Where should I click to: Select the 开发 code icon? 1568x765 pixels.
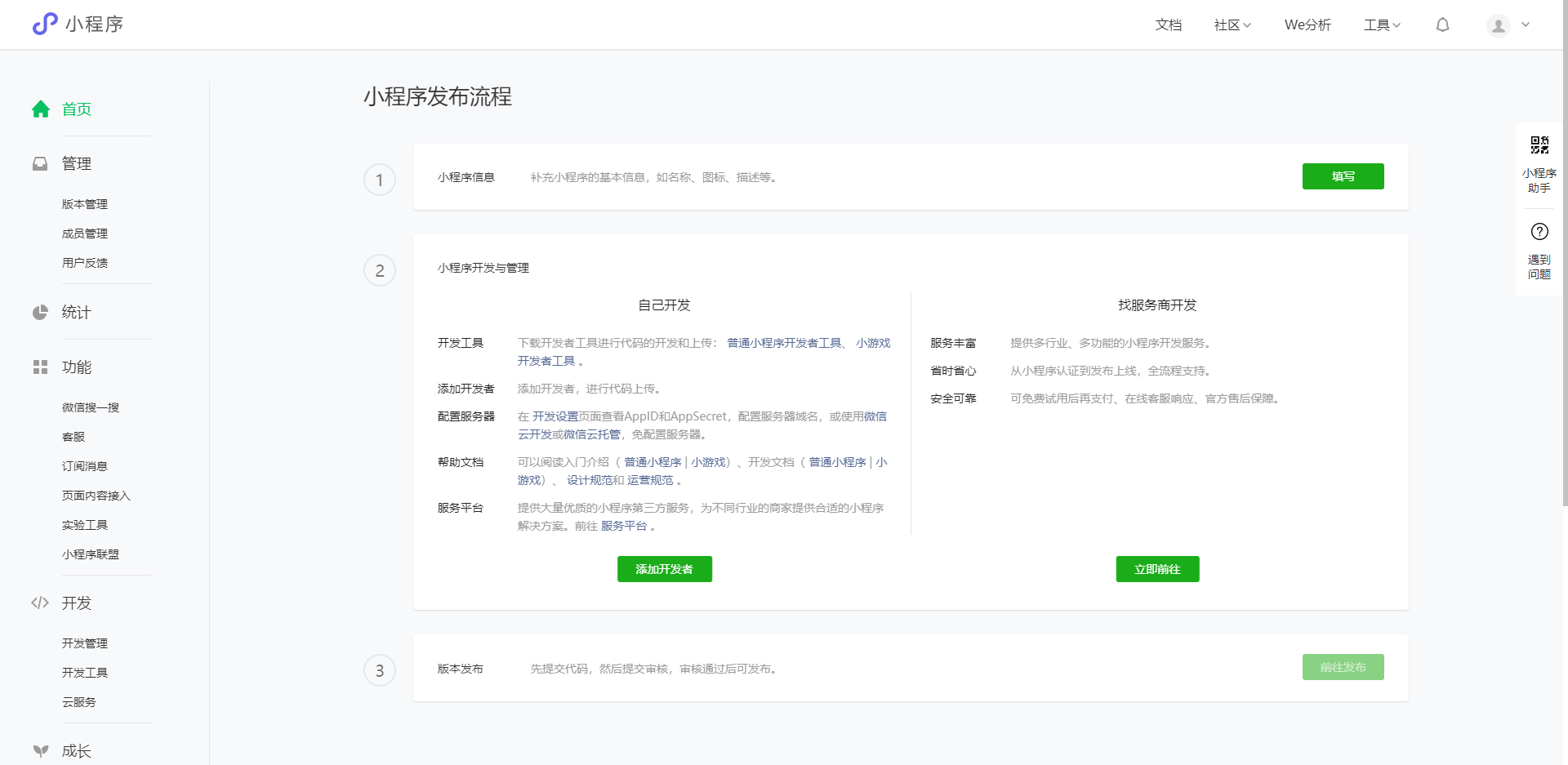41,603
